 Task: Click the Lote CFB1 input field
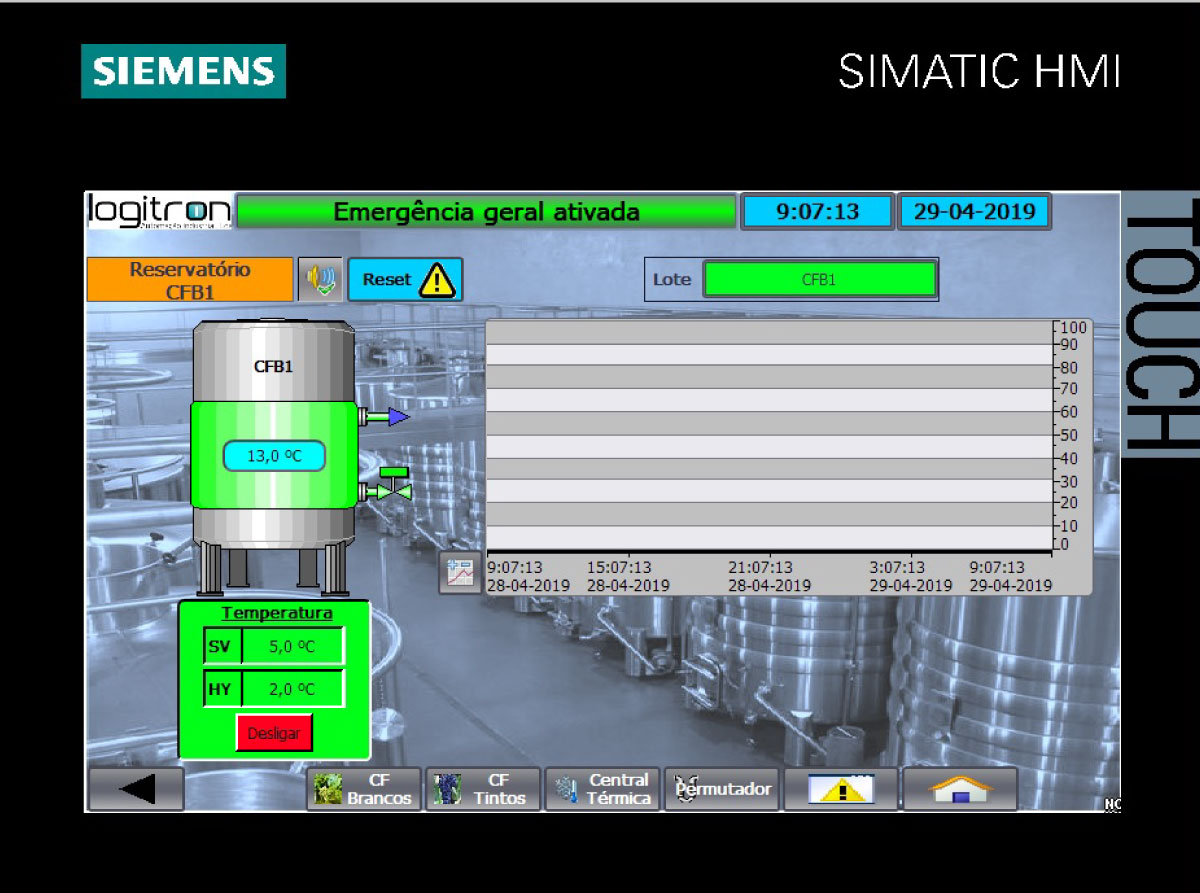[819, 280]
